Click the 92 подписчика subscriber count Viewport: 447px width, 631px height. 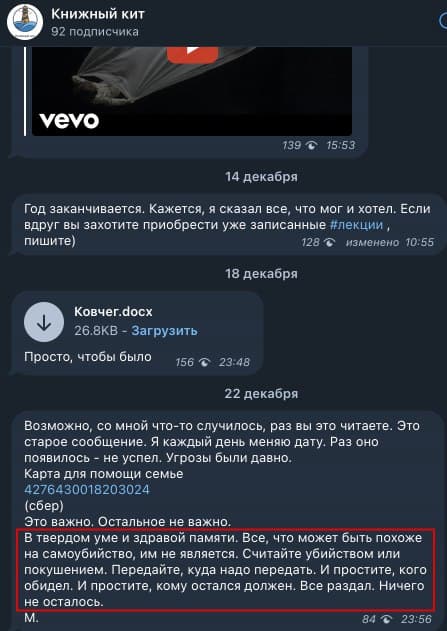click(x=95, y=32)
